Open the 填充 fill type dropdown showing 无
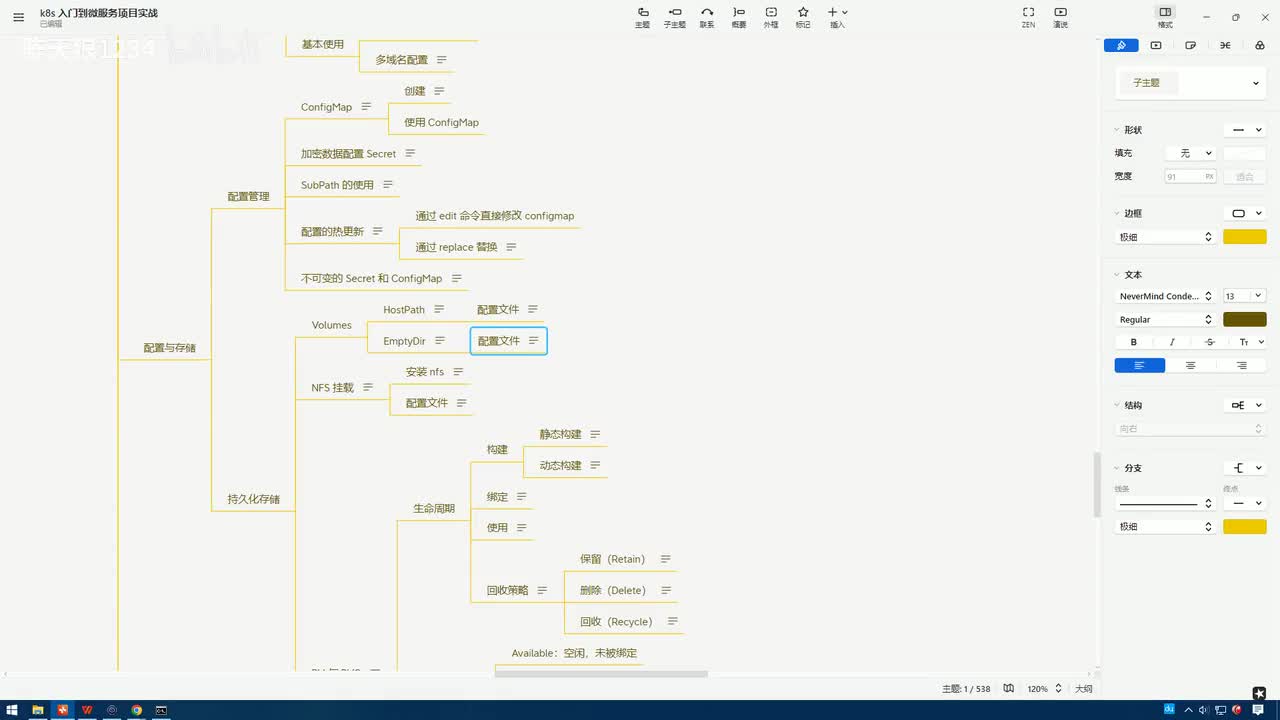 click(x=1191, y=153)
